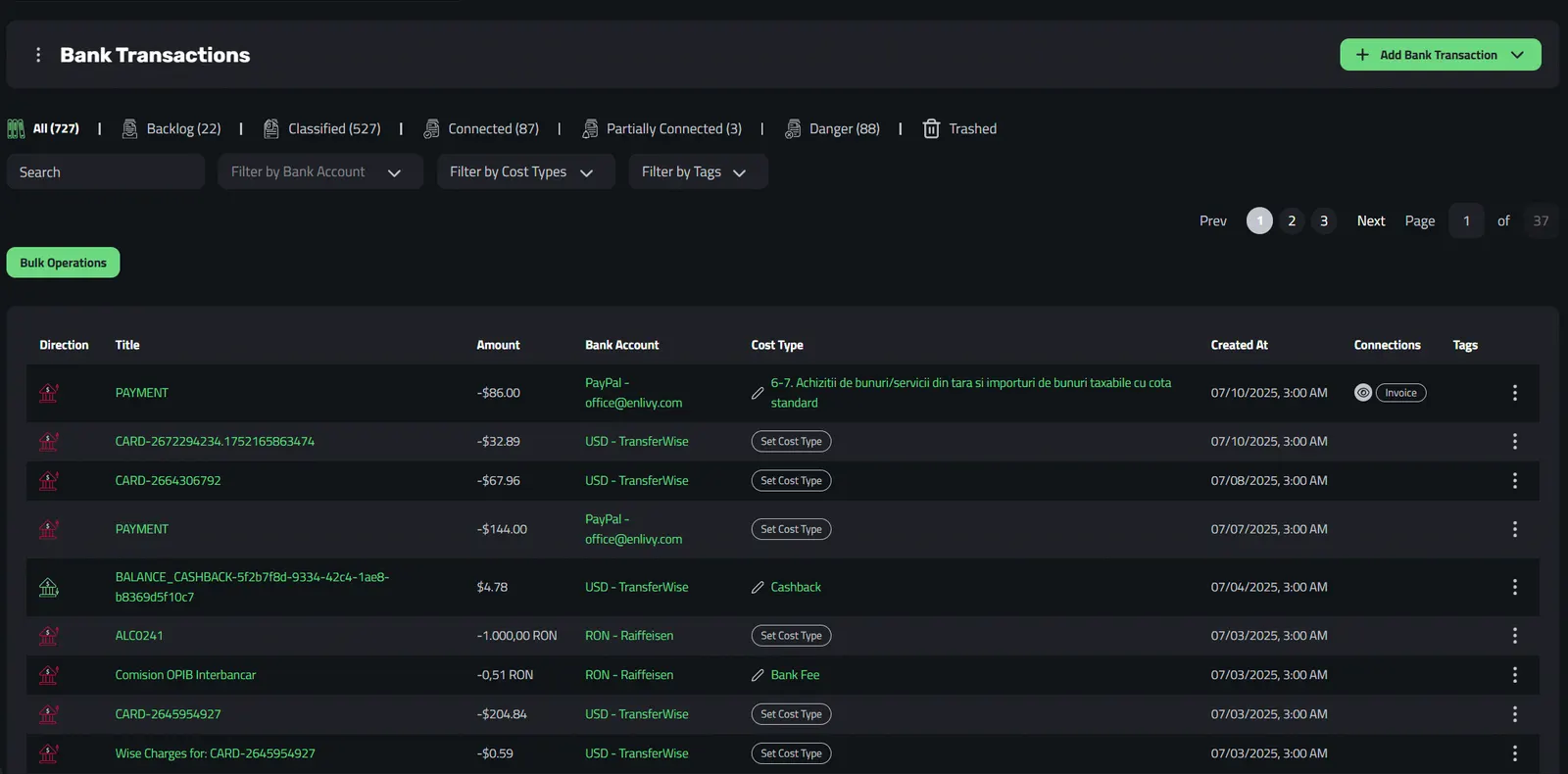
Task: Open the PAYMENT transaction dated 07/10/2025
Action: click(142, 393)
